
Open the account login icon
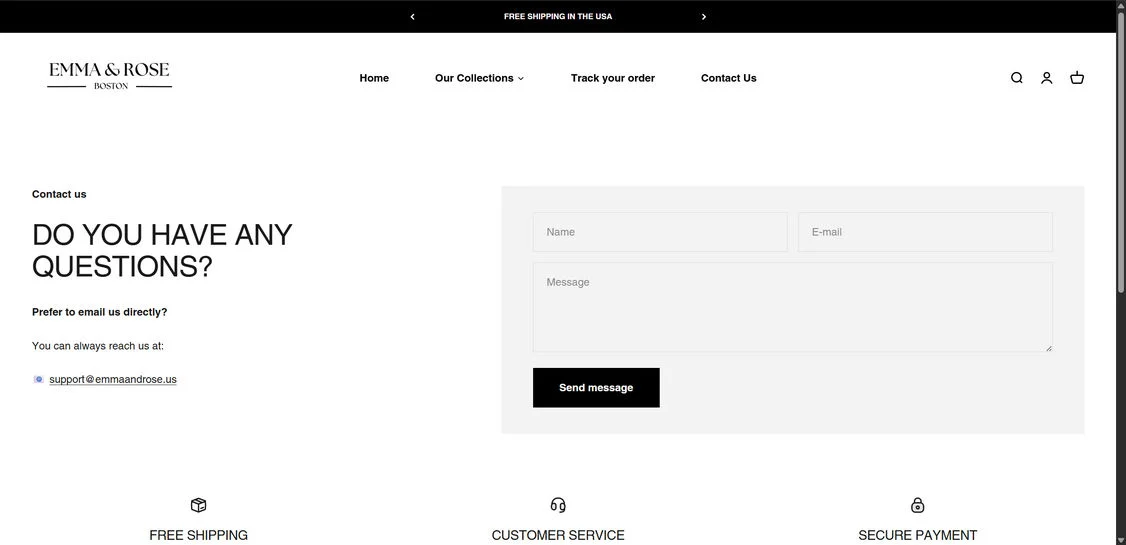click(x=1046, y=78)
